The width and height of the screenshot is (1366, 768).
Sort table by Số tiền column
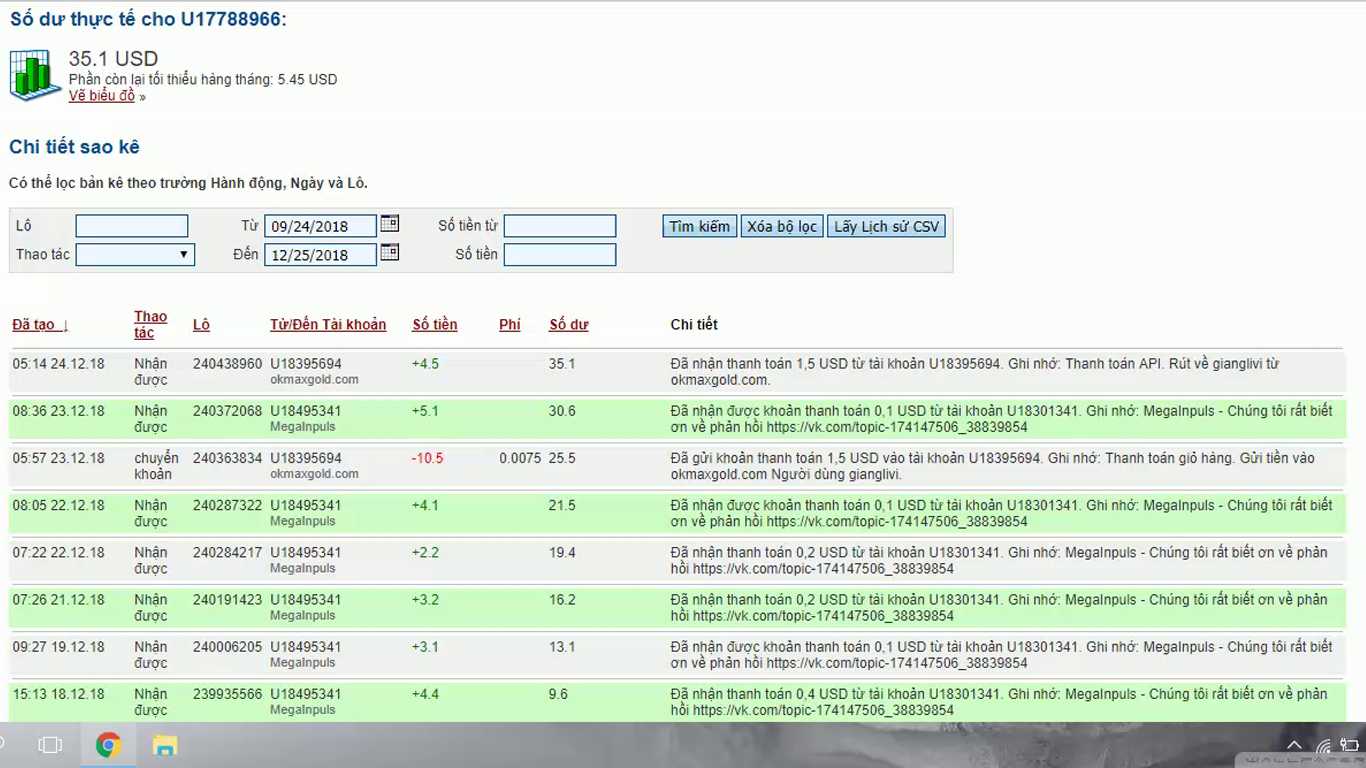[x=434, y=325]
